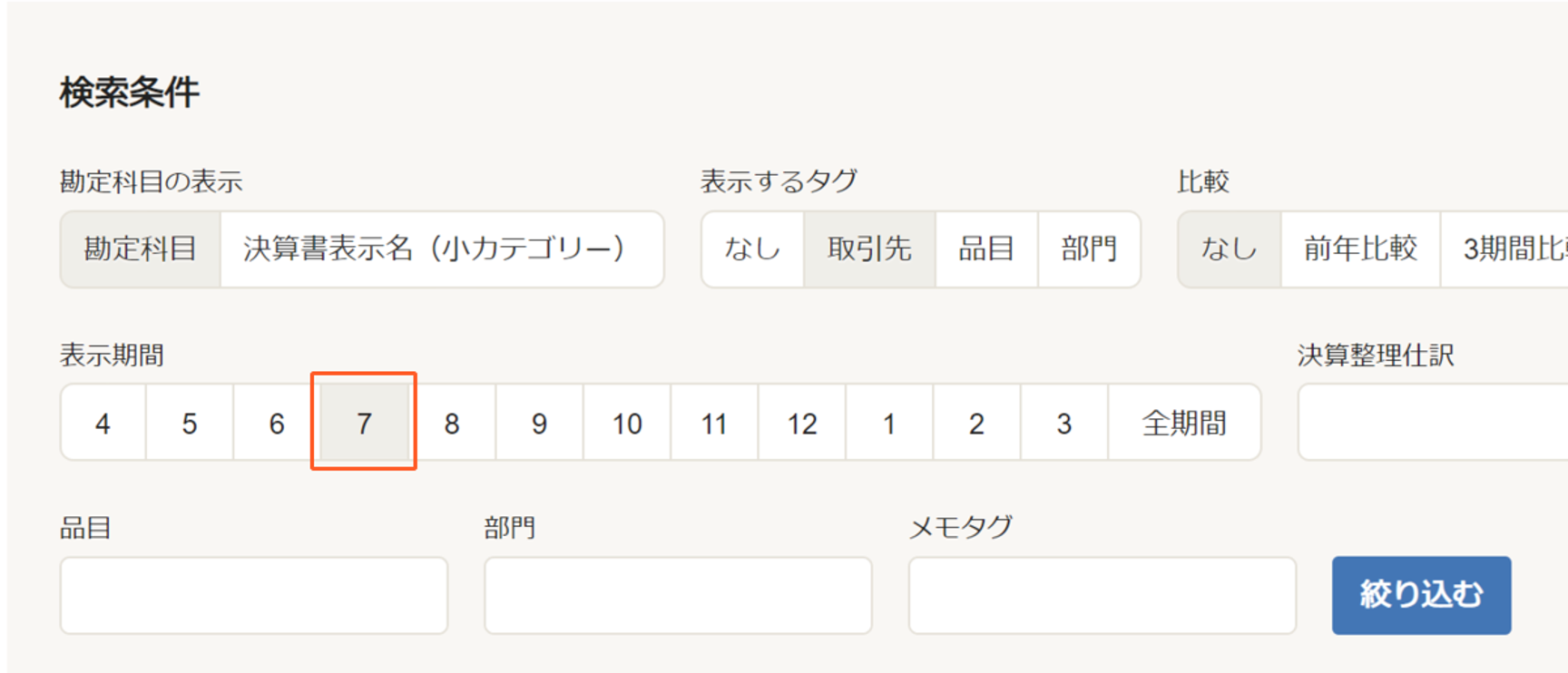Choose なし under 比較
This screenshot has width=1568, height=673.
pos(1230,249)
